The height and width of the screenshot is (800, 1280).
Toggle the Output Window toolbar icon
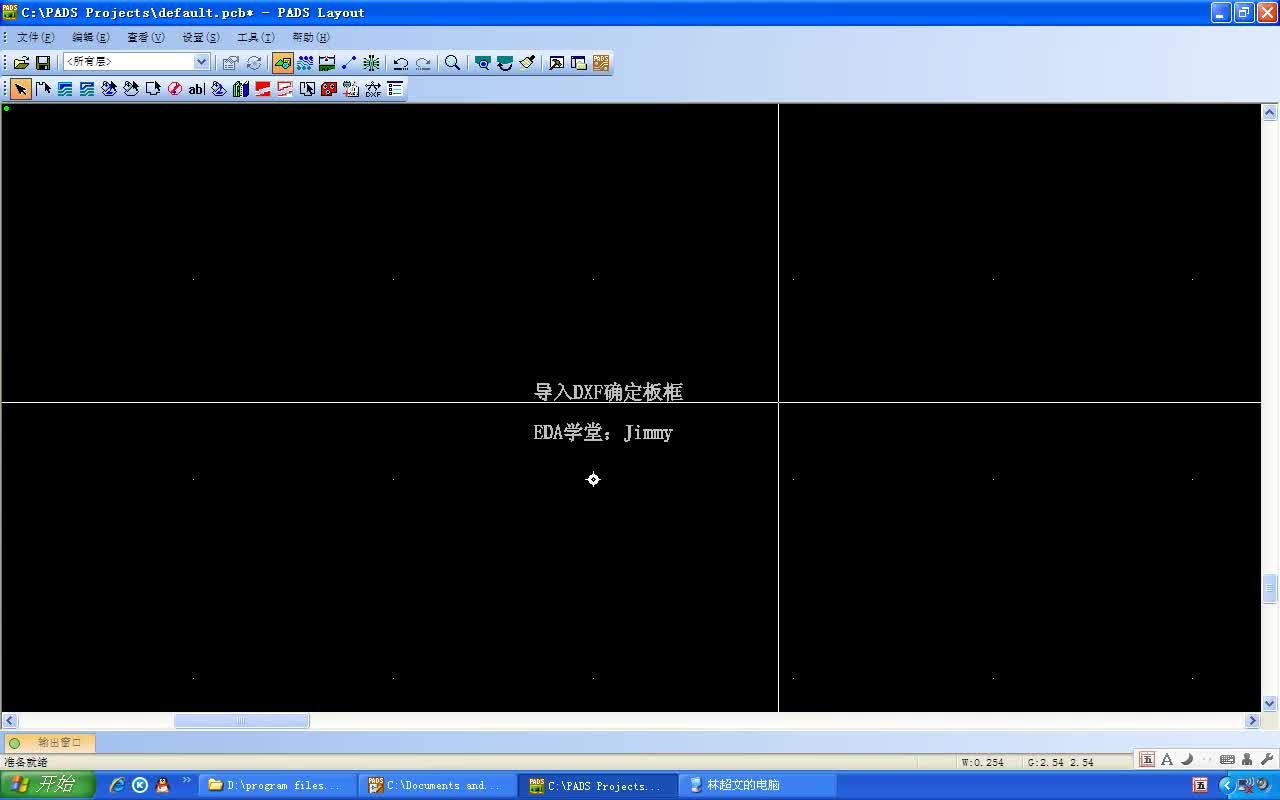[x=557, y=63]
